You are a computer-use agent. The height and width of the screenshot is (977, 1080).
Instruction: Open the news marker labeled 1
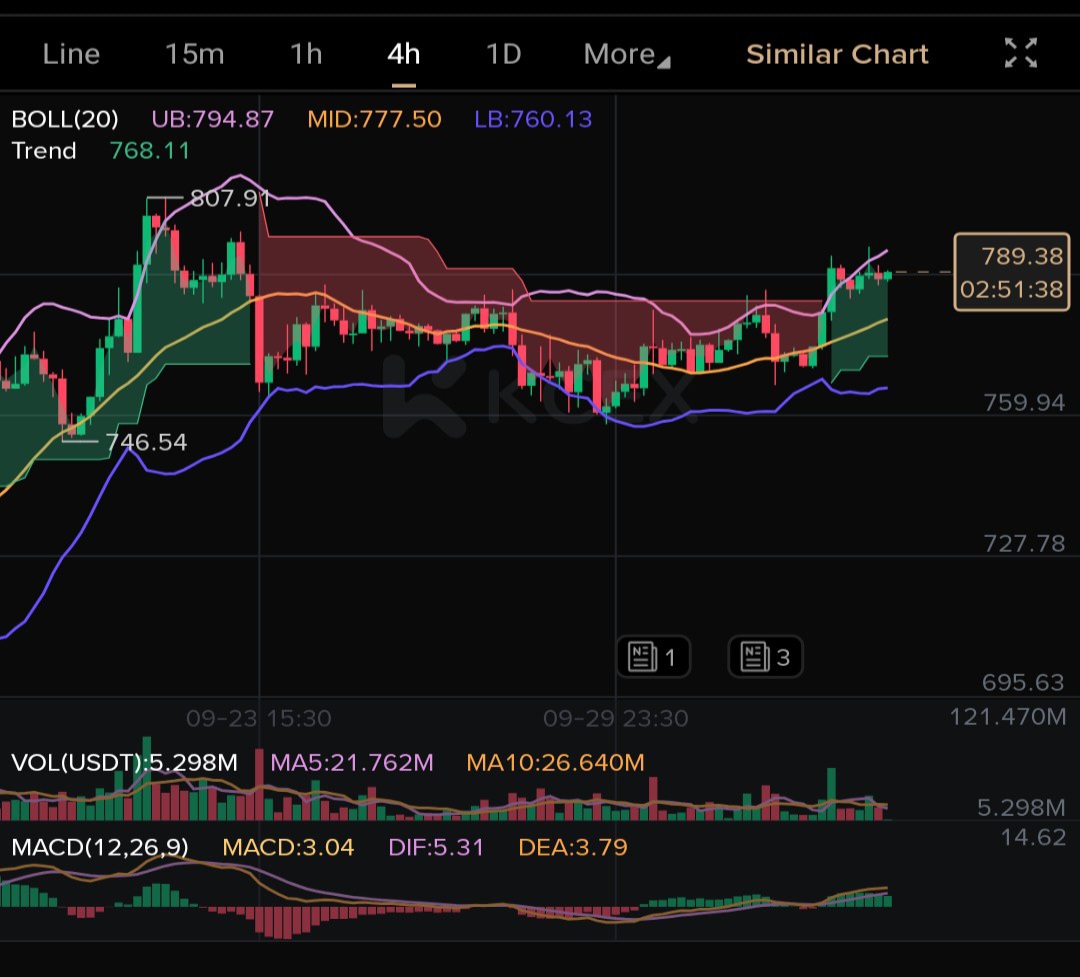tap(653, 657)
